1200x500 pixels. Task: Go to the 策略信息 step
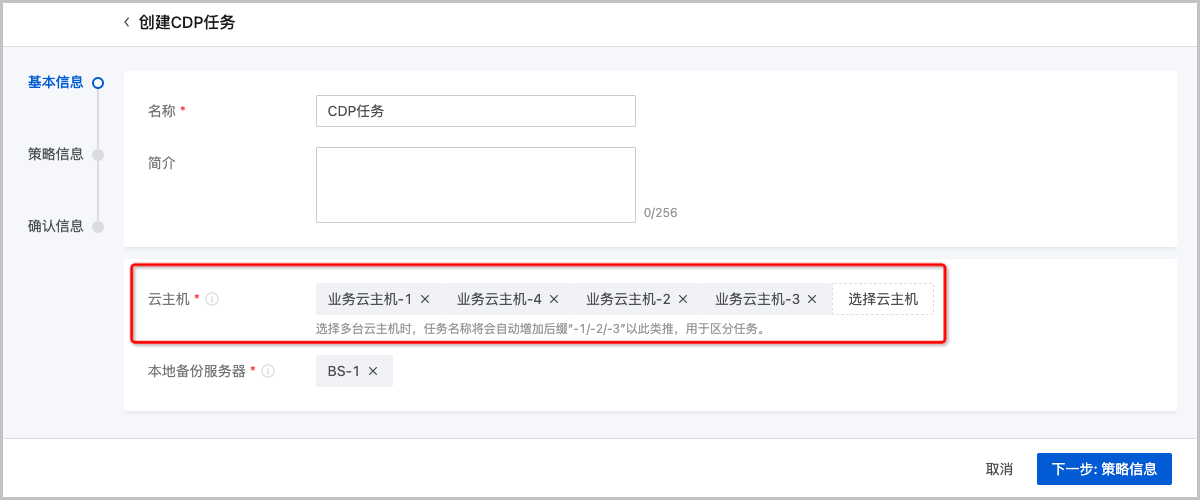click(x=56, y=154)
